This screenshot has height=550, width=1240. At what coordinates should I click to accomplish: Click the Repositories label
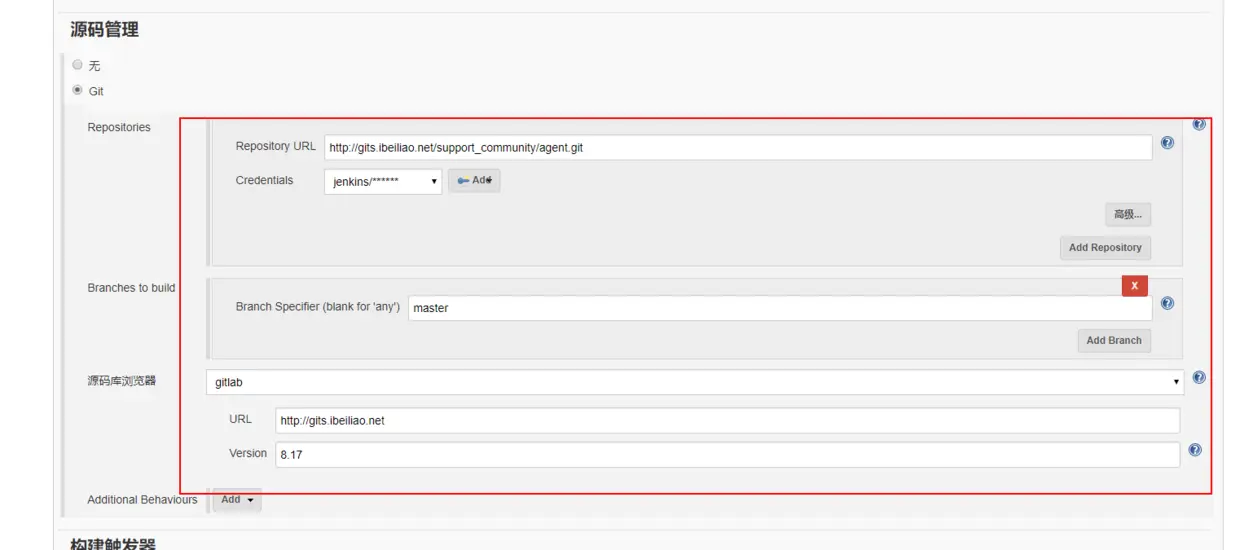click(x=119, y=127)
